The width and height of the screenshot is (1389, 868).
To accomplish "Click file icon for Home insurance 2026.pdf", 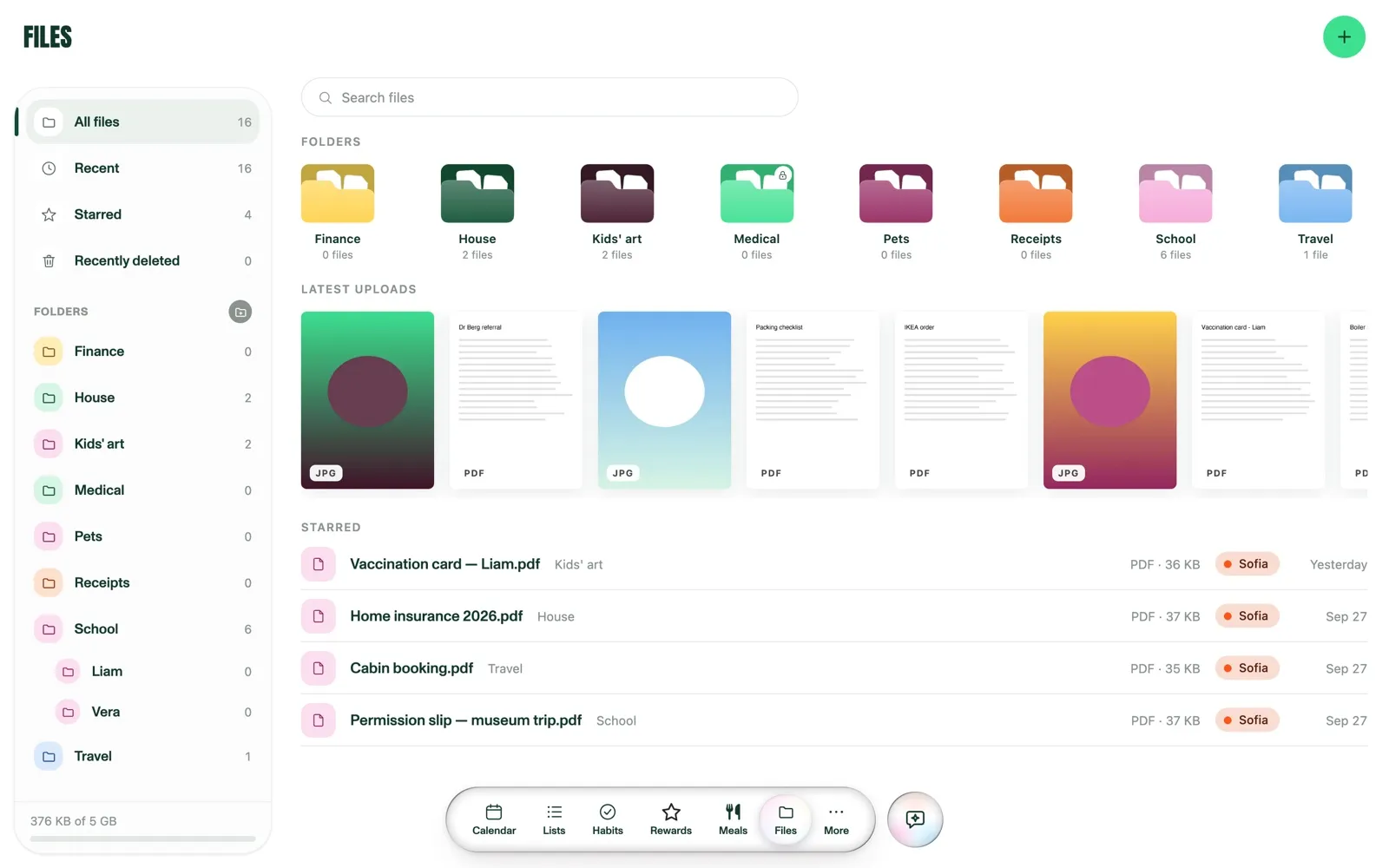I will click(319, 616).
